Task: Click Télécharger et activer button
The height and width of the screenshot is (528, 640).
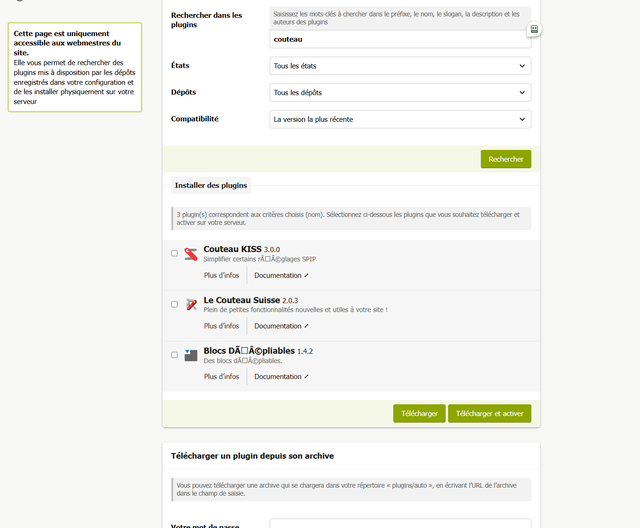Action: click(x=489, y=413)
